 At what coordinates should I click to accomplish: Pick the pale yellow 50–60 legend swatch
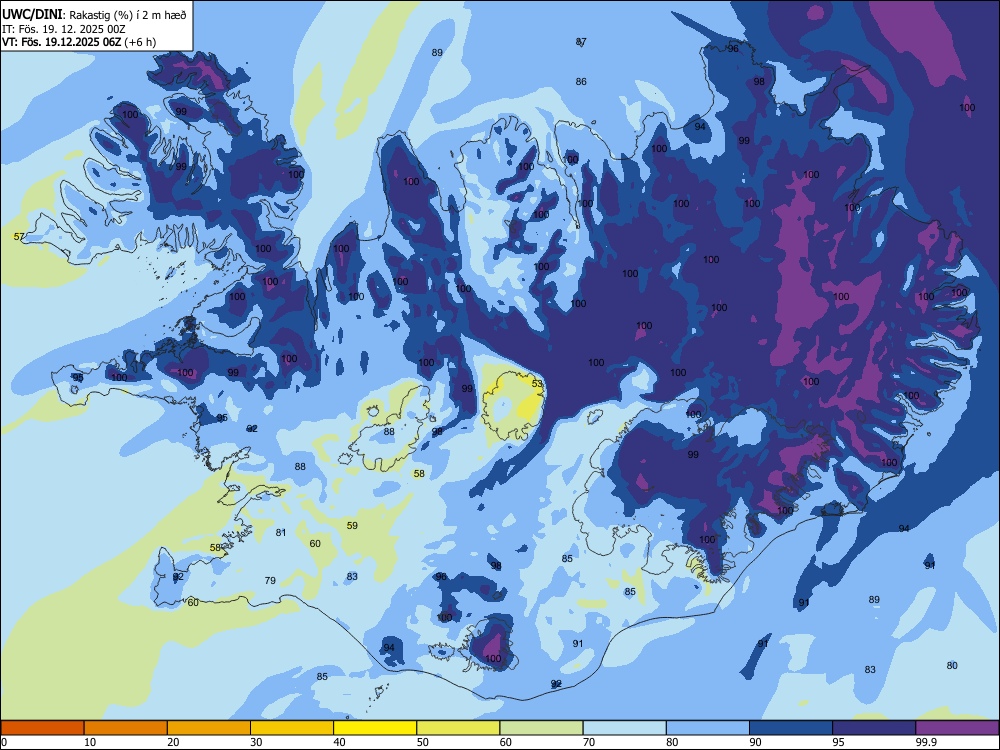pos(458,728)
